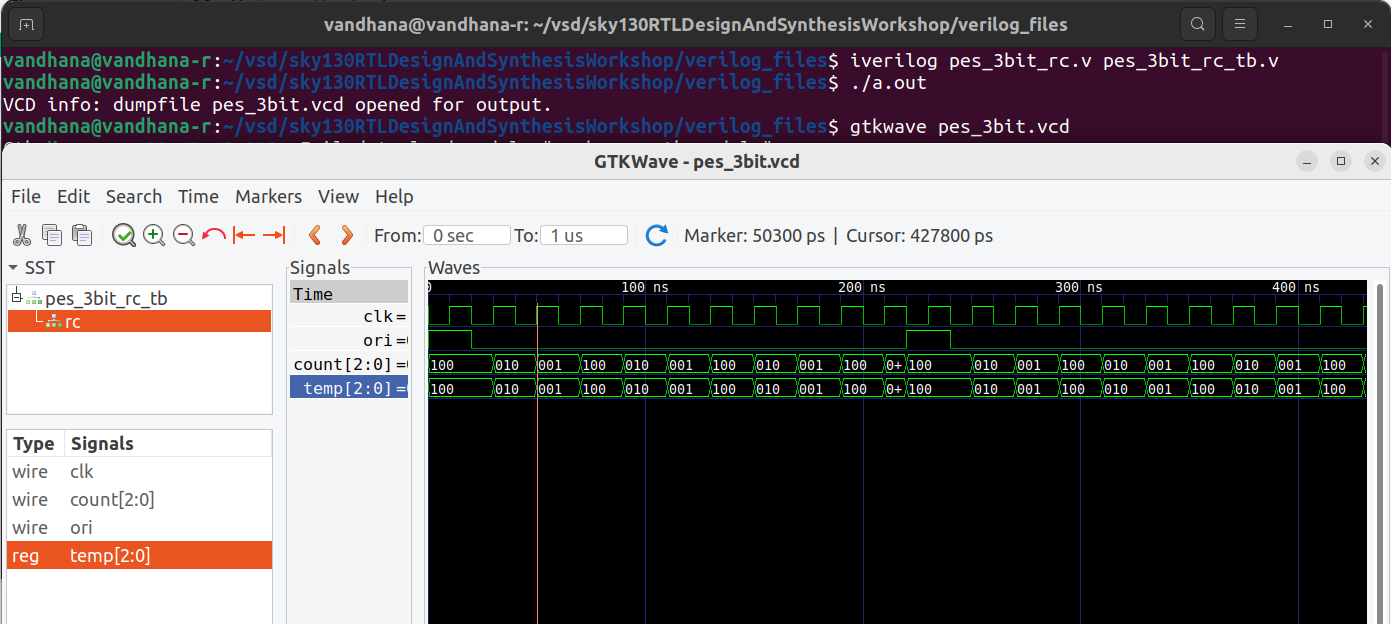This screenshot has height=624, width=1391.
Task: Edit the To time field showing 1 us
Action: click(x=583, y=235)
